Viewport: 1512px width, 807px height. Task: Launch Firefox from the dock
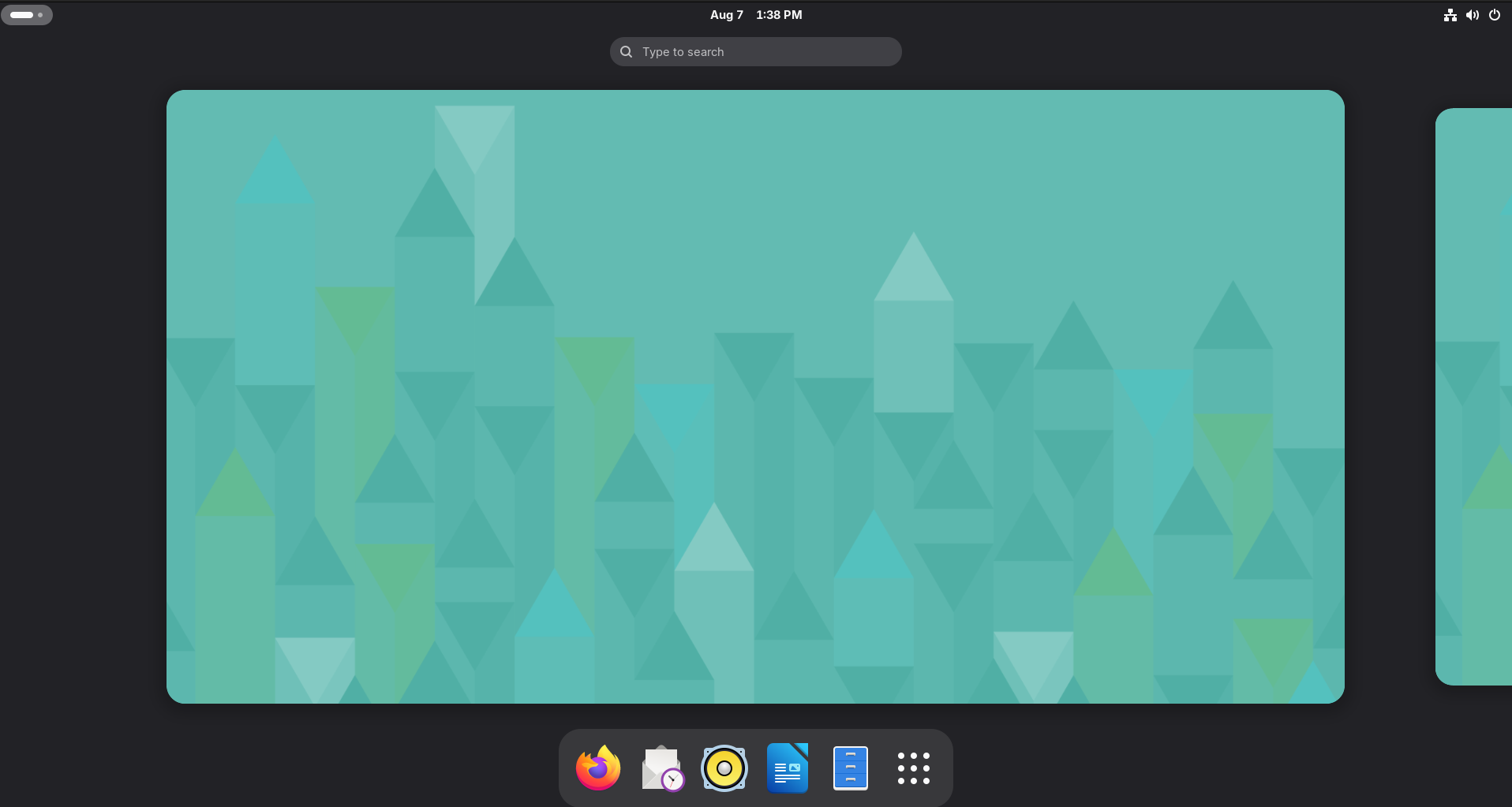598,768
